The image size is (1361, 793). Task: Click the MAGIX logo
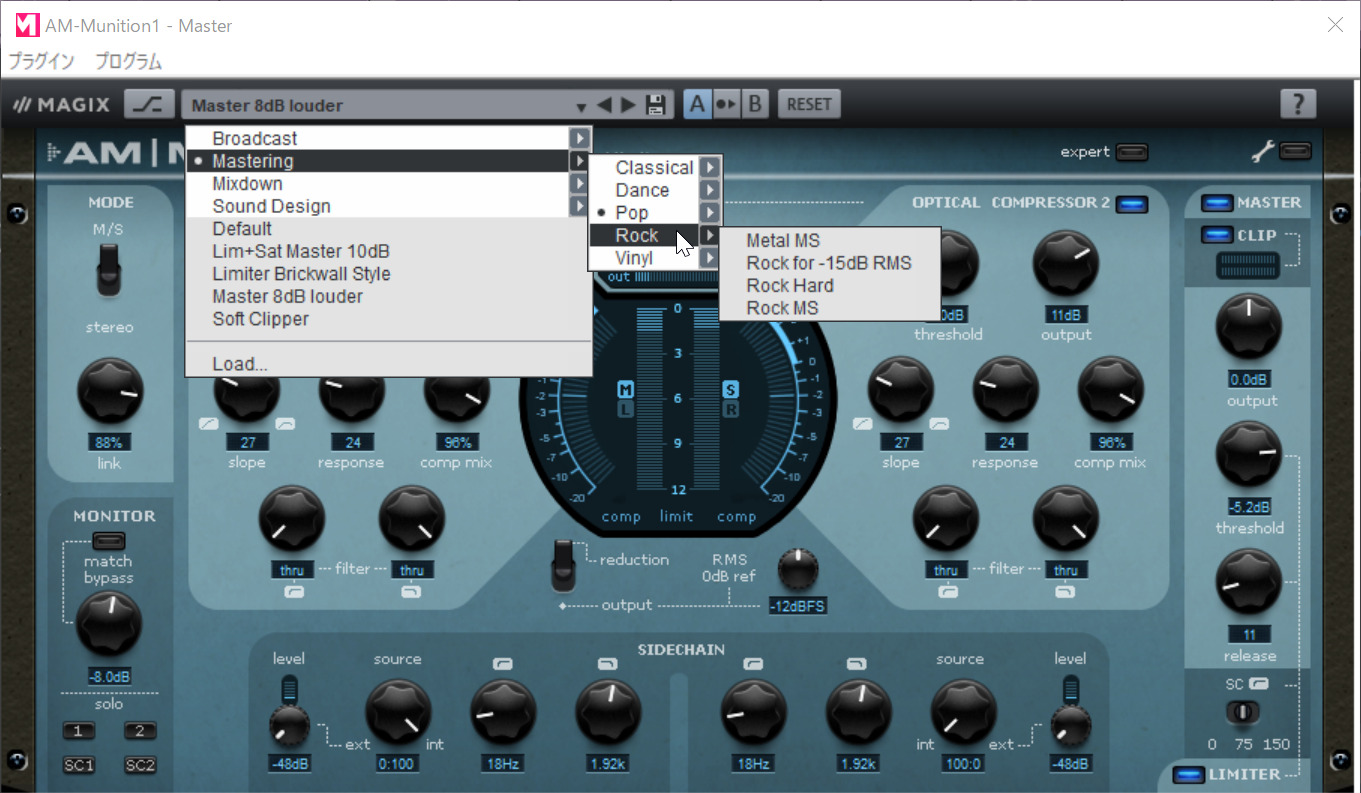60,105
